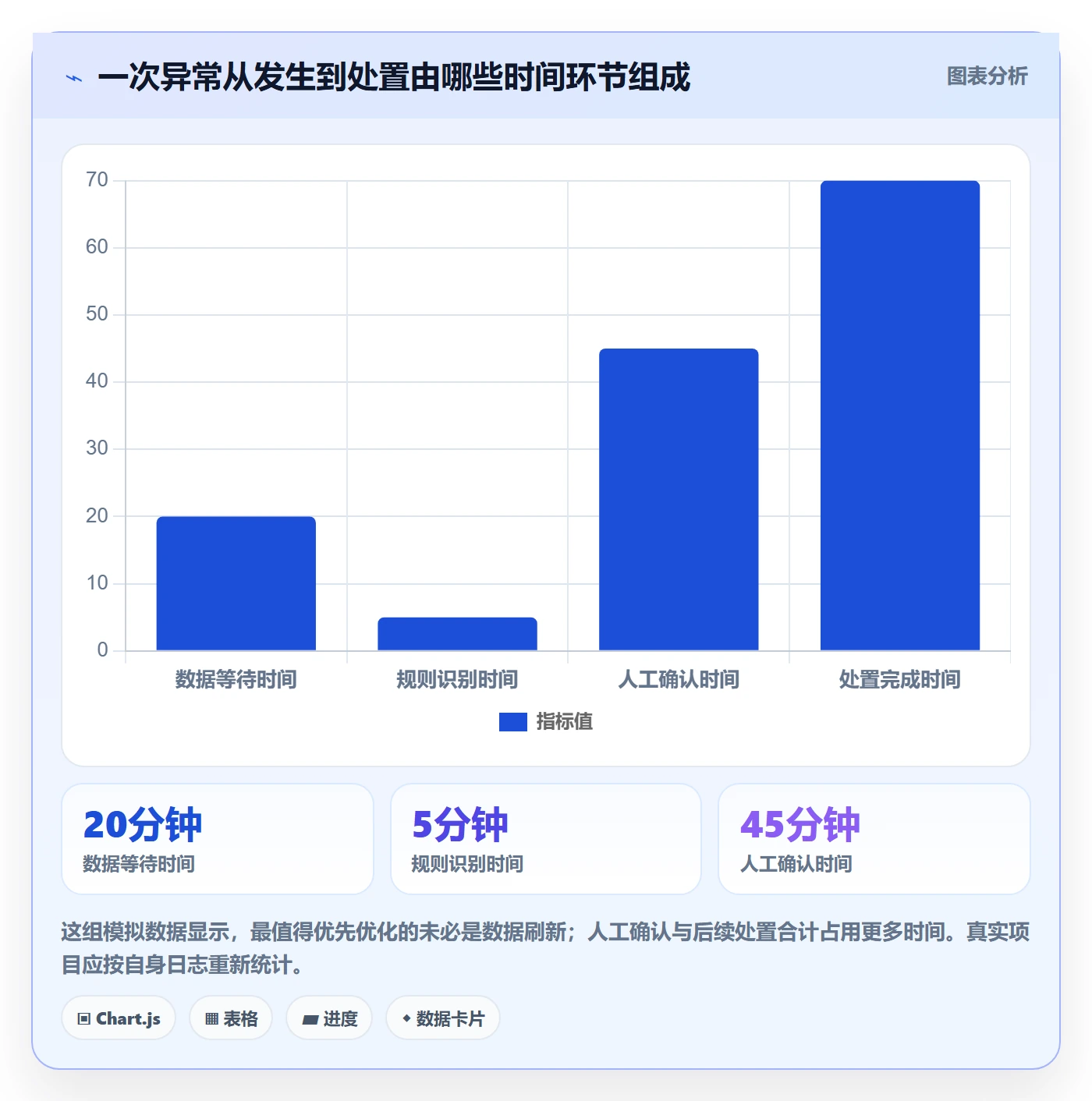Click the title 一次异常从发生到处置由哪些时间环节组成
The width and height of the screenshot is (1092, 1101).
click(x=394, y=78)
